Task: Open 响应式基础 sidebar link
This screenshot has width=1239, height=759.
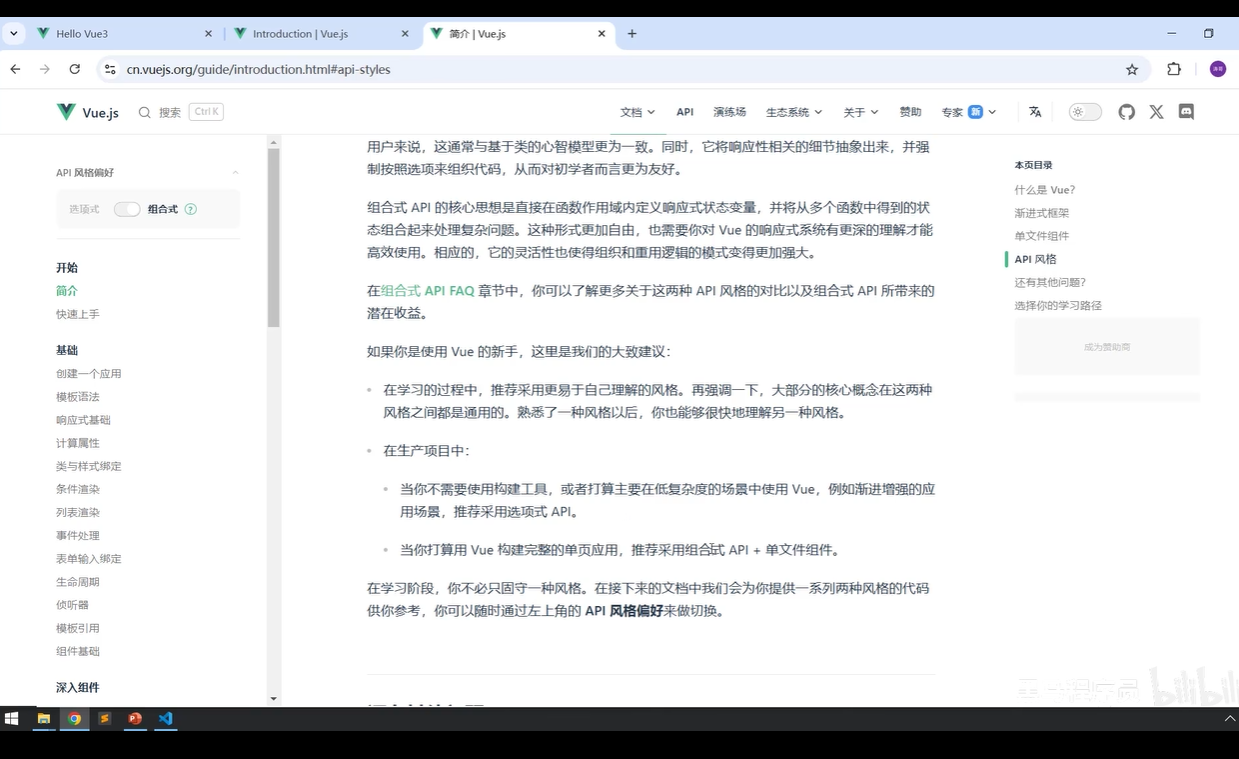Action: (x=84, y=420)
